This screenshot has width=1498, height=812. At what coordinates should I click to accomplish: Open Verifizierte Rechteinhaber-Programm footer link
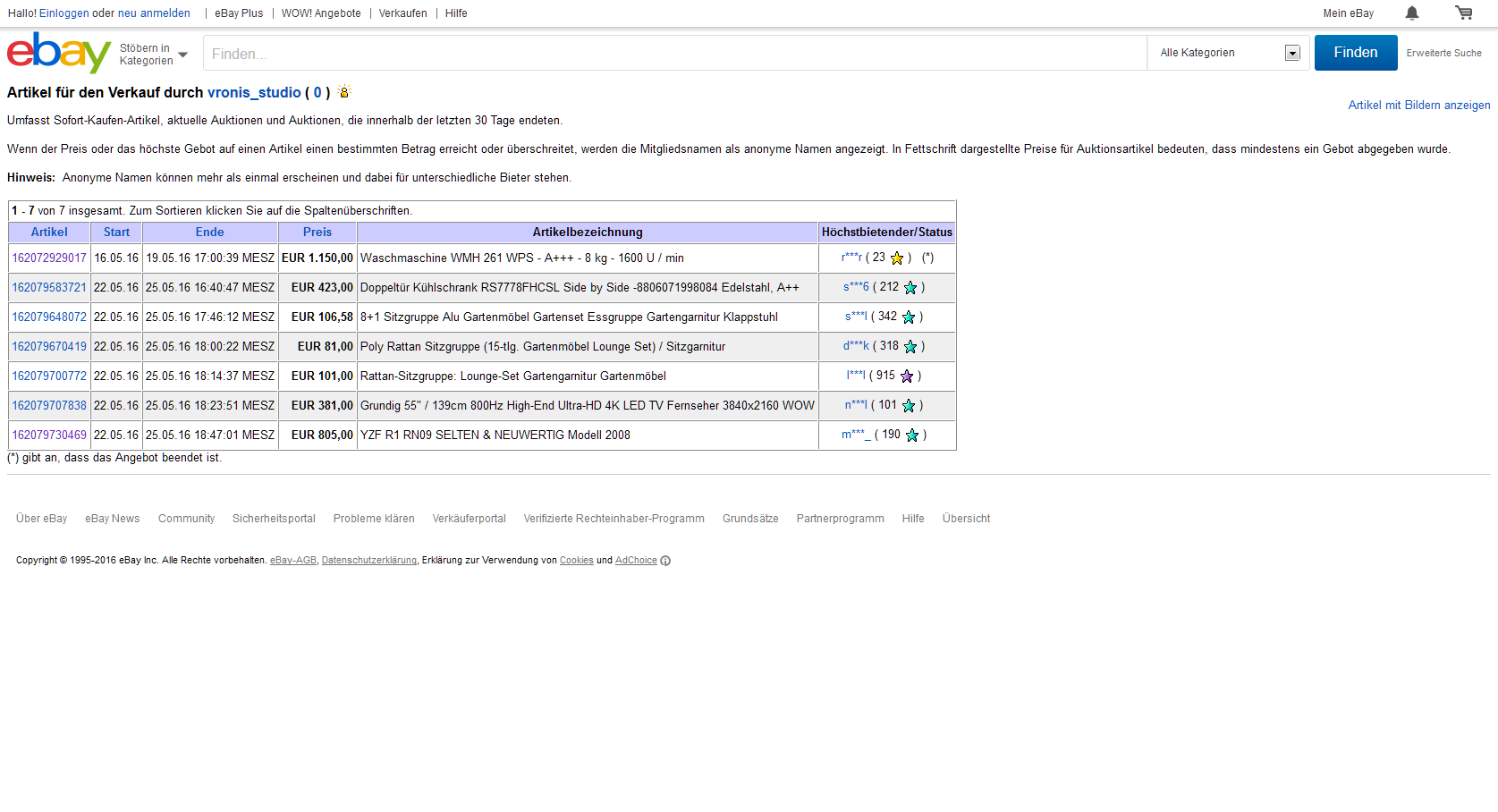614,519
